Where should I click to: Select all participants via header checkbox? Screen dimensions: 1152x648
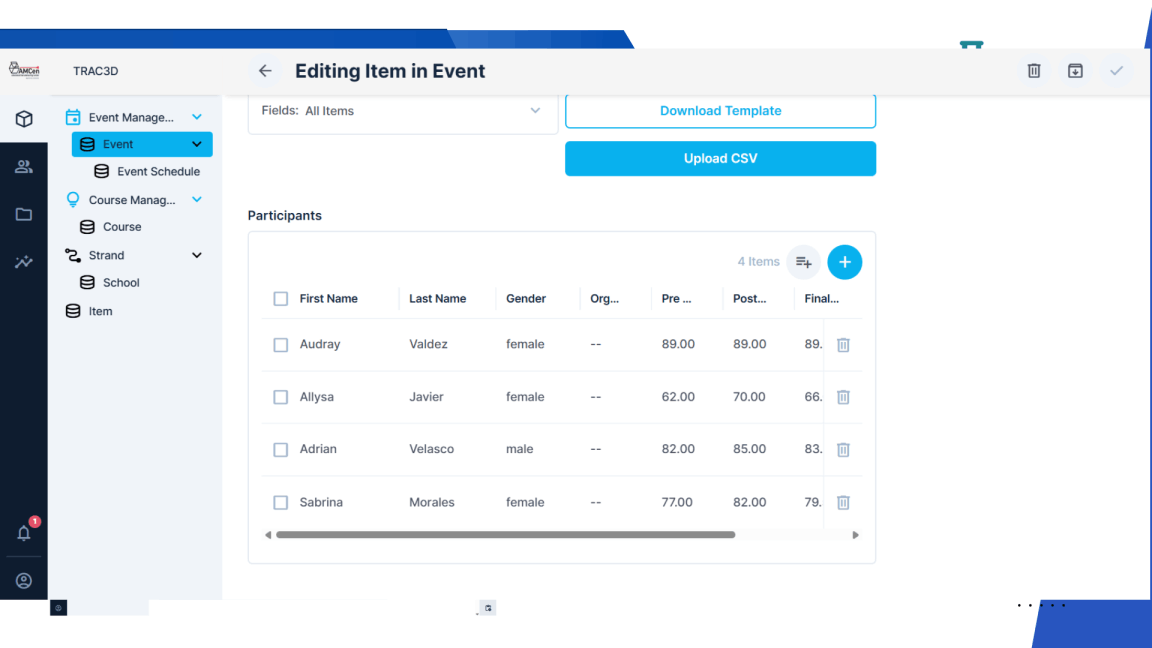pos(280,298)
